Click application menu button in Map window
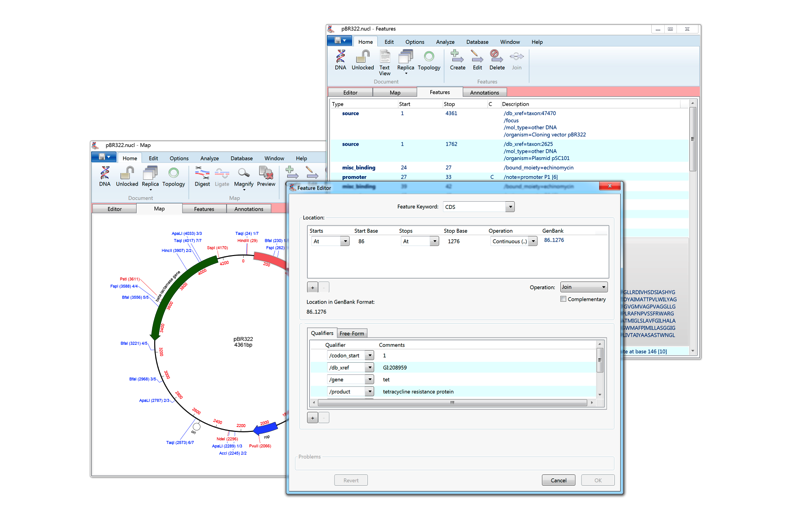 coord(104,157)
